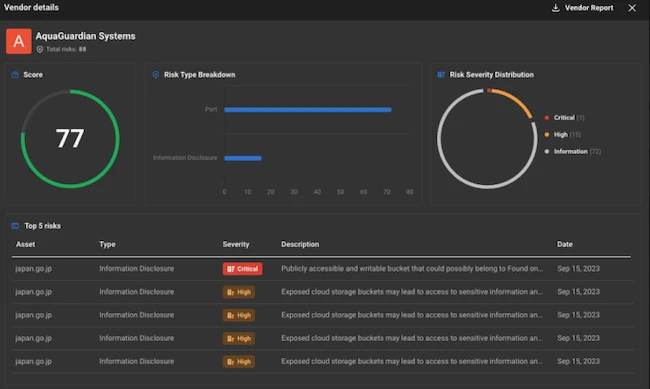Click the AquaGuardian Systems vendor name
This screenshot has height=389, width=650.
[x=85, y=36]
